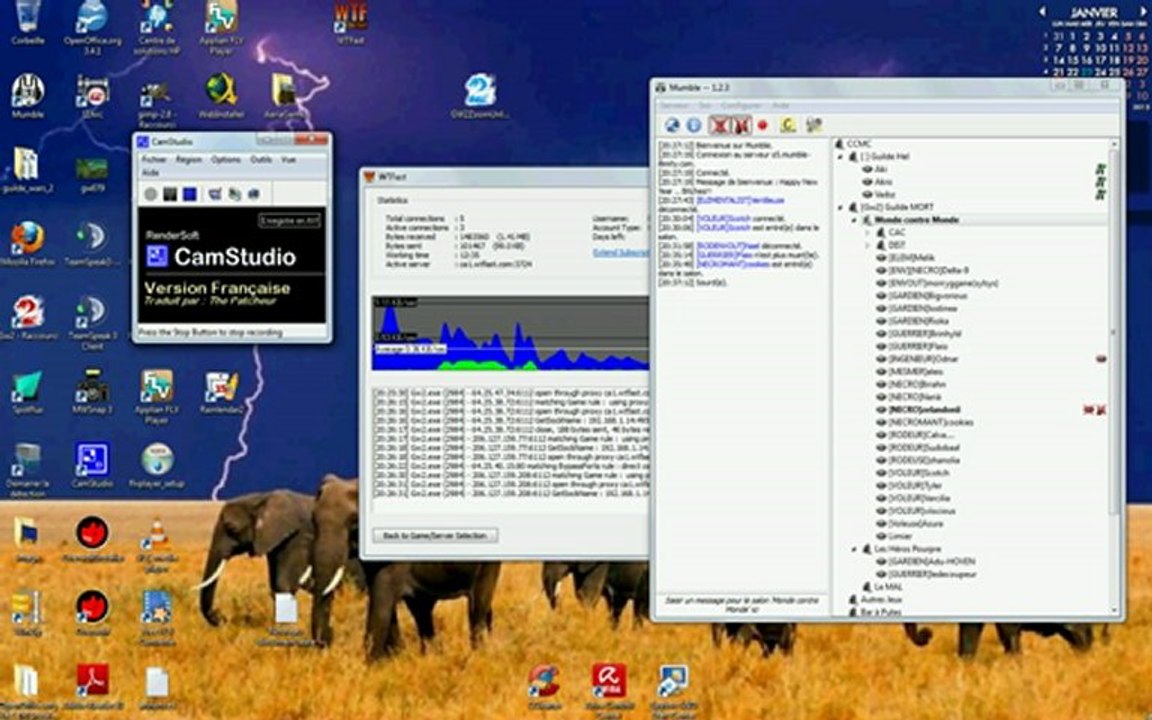Image resolution: width=1152 pixels, height=720 pixels.
Task: Collapse the Monde contre Monde channel
Action: 854,220
